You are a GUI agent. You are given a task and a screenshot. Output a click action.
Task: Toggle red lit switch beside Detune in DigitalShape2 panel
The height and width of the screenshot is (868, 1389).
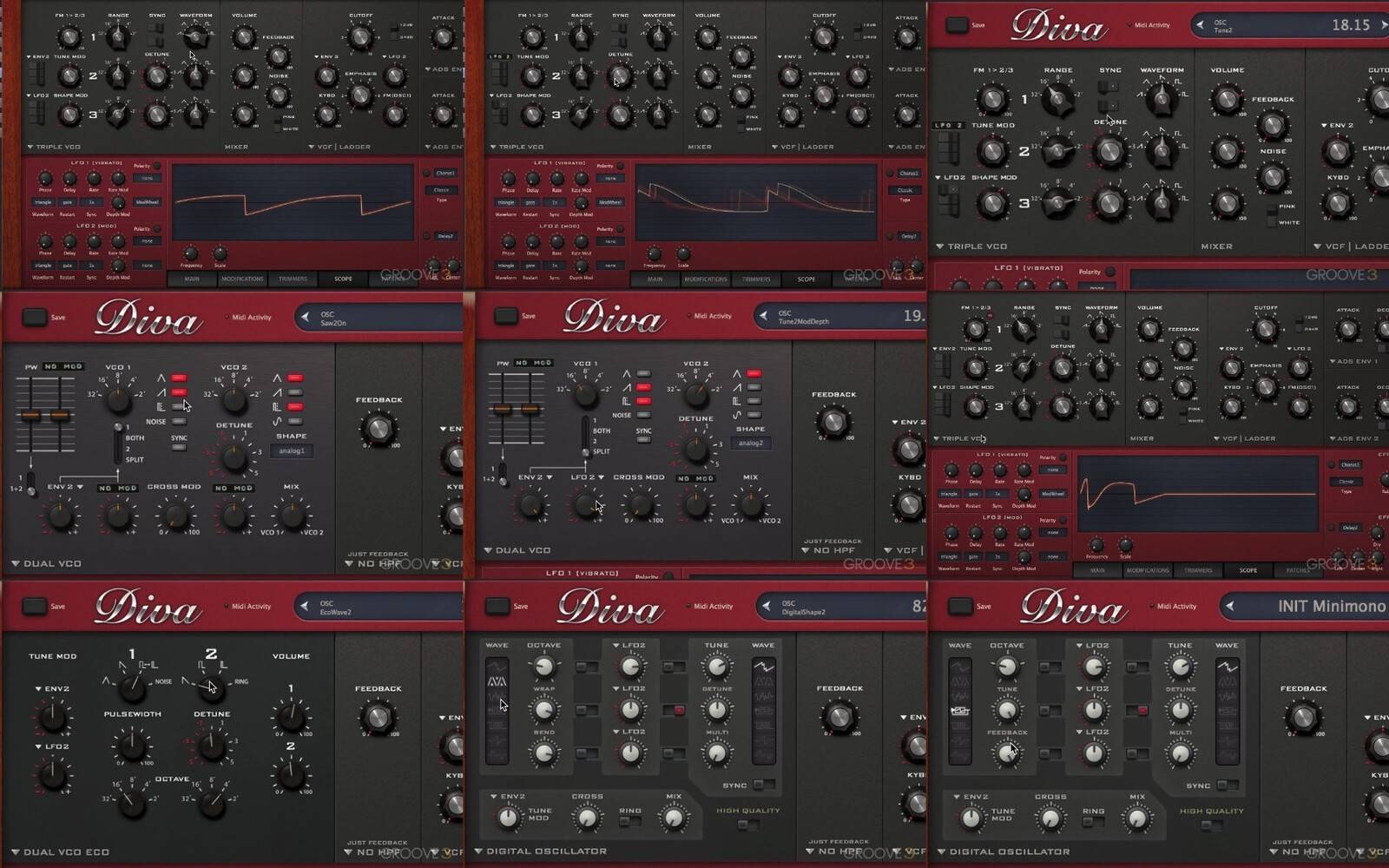[x=674, y=710]
